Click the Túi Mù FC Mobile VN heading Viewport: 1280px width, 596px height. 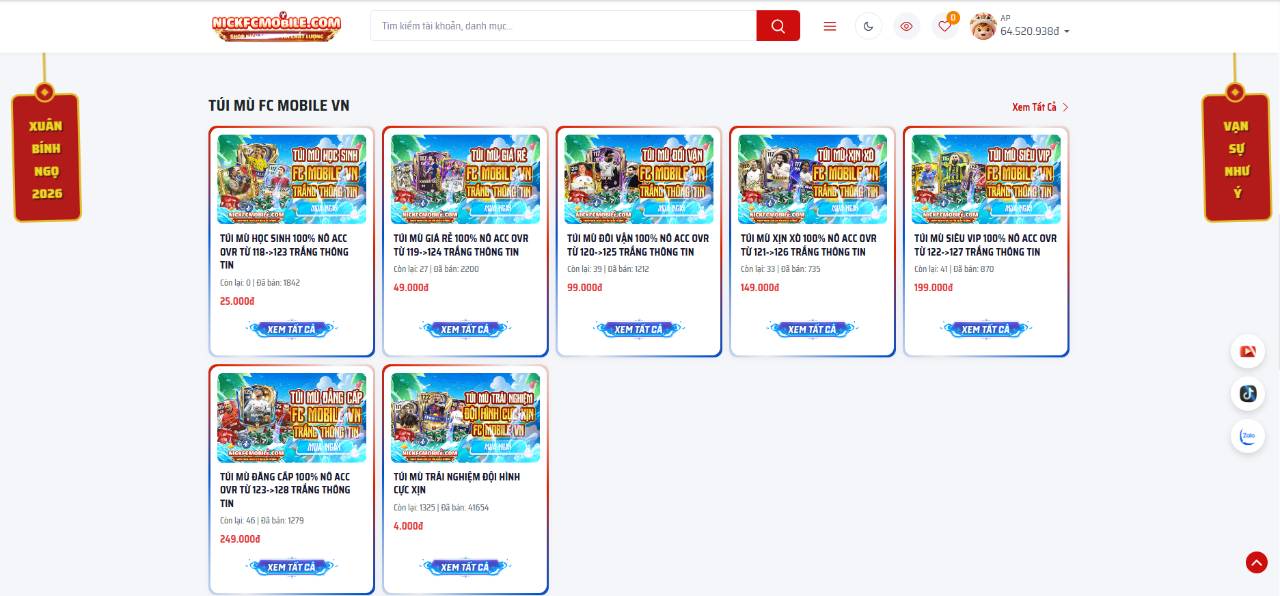click(x=279, y=106)
